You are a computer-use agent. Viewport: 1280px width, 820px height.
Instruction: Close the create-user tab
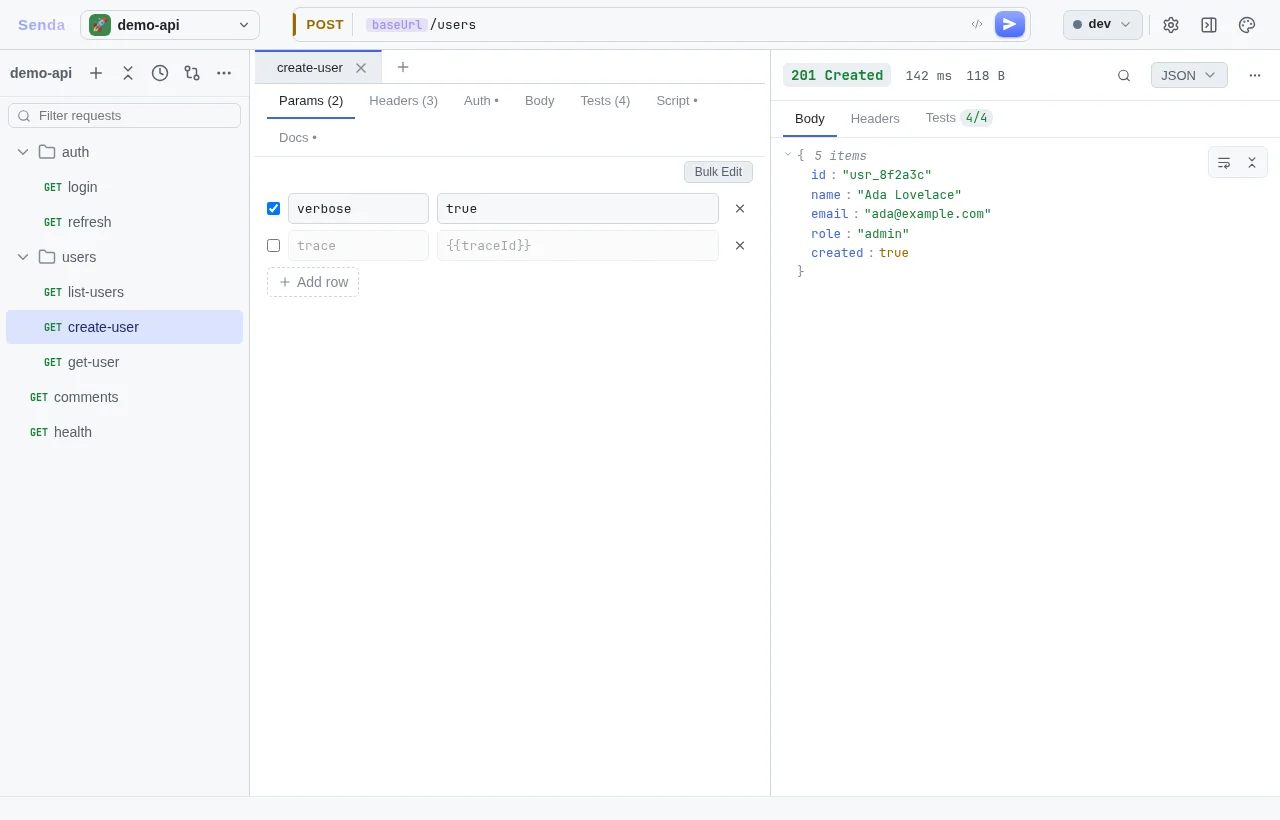361,68
